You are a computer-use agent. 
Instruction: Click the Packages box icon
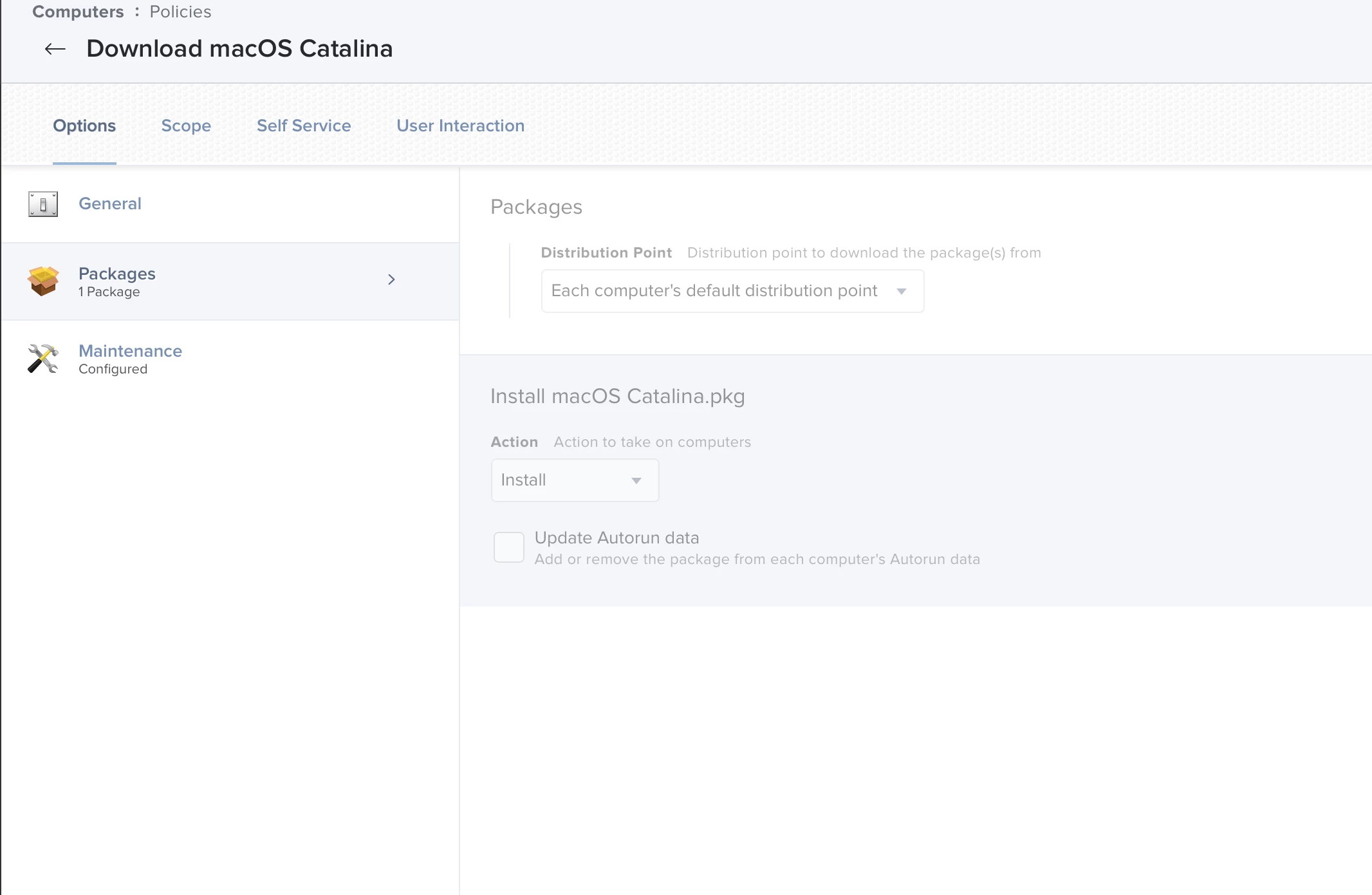43,281
